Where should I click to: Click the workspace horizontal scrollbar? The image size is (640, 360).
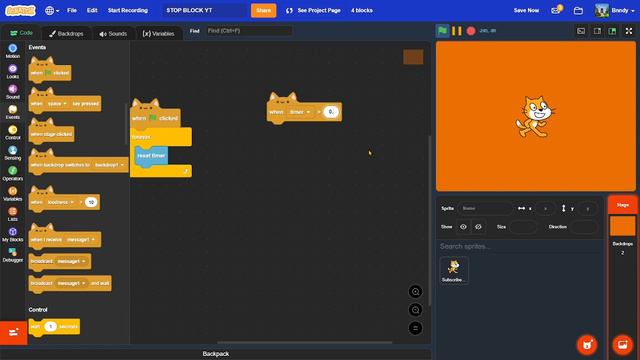[x=304, y=342]
